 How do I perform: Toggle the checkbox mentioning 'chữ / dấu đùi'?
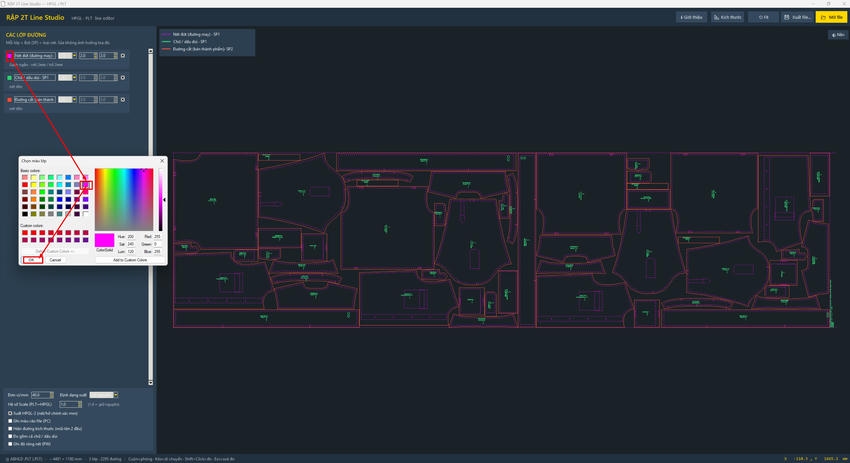[10, 436]
